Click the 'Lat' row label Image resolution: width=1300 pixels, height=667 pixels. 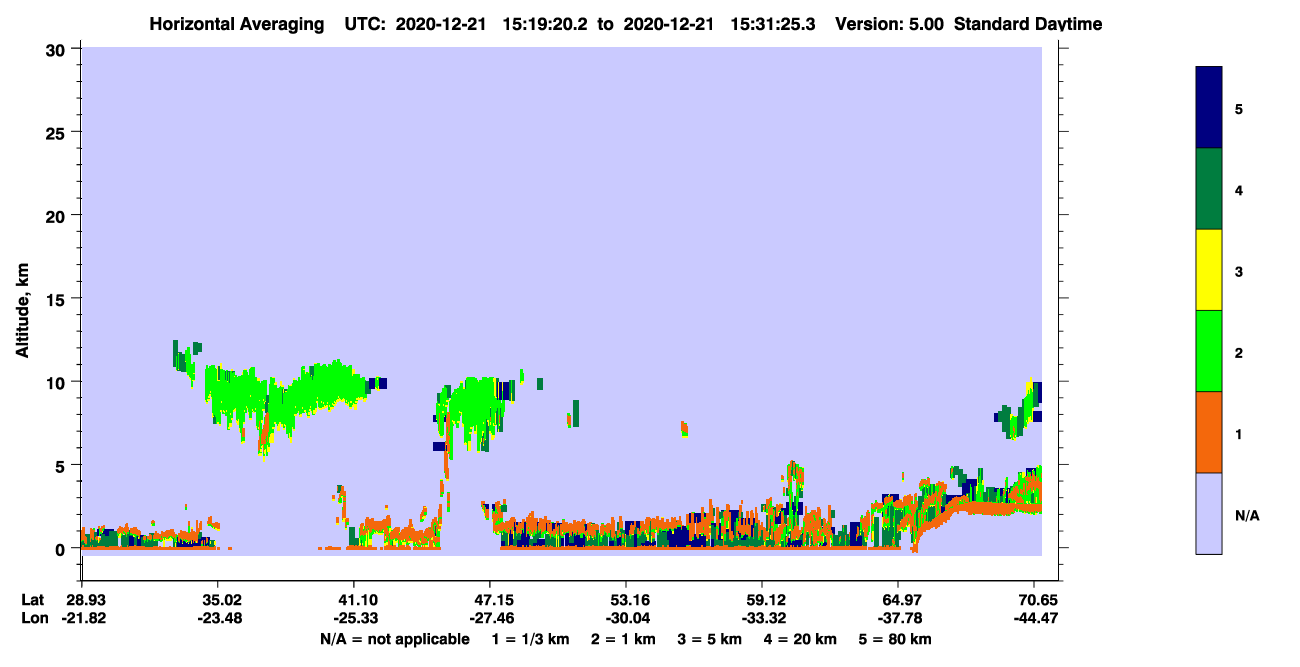(x=33, y=600)
